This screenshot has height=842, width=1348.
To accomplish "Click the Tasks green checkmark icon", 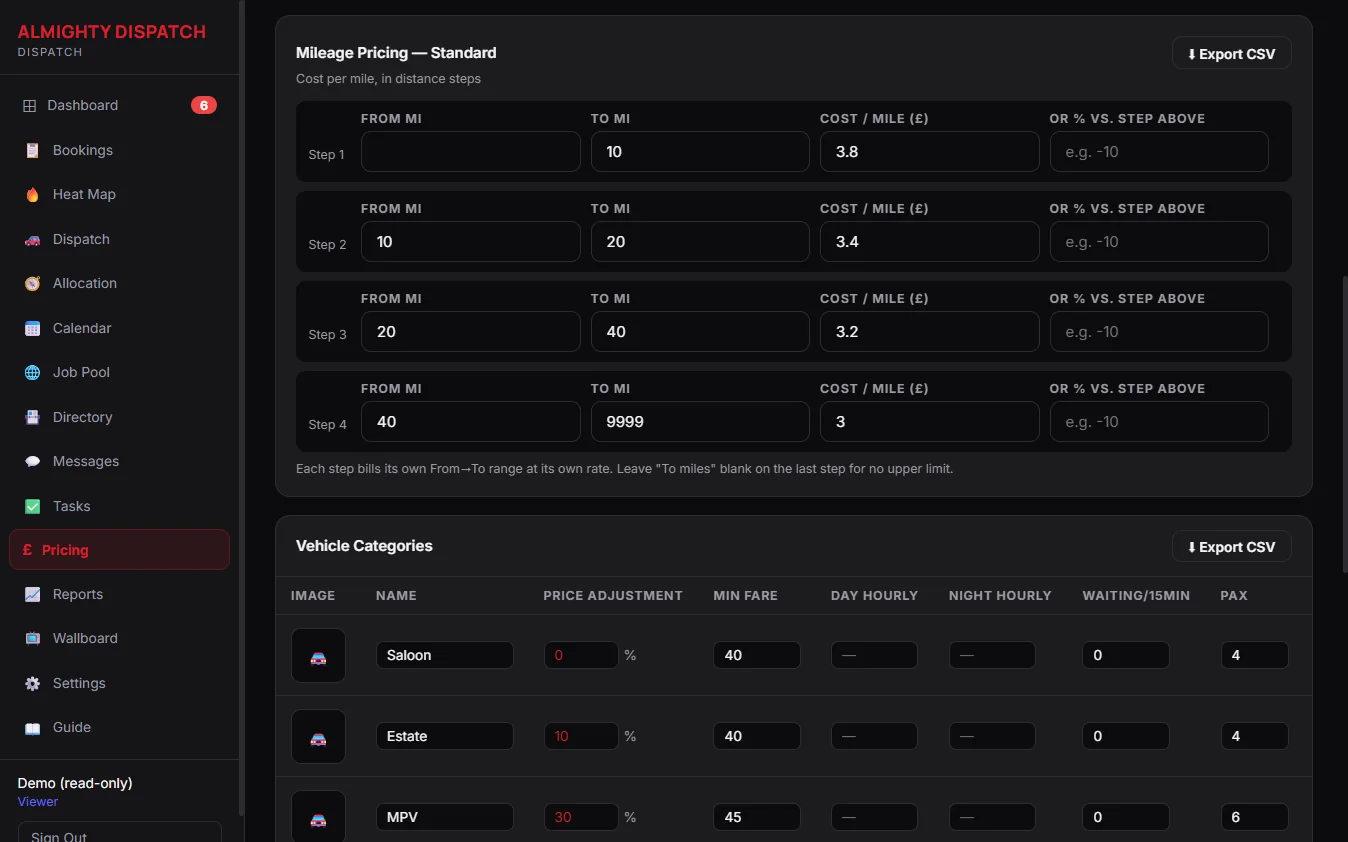I will click(x=33, y=506).
